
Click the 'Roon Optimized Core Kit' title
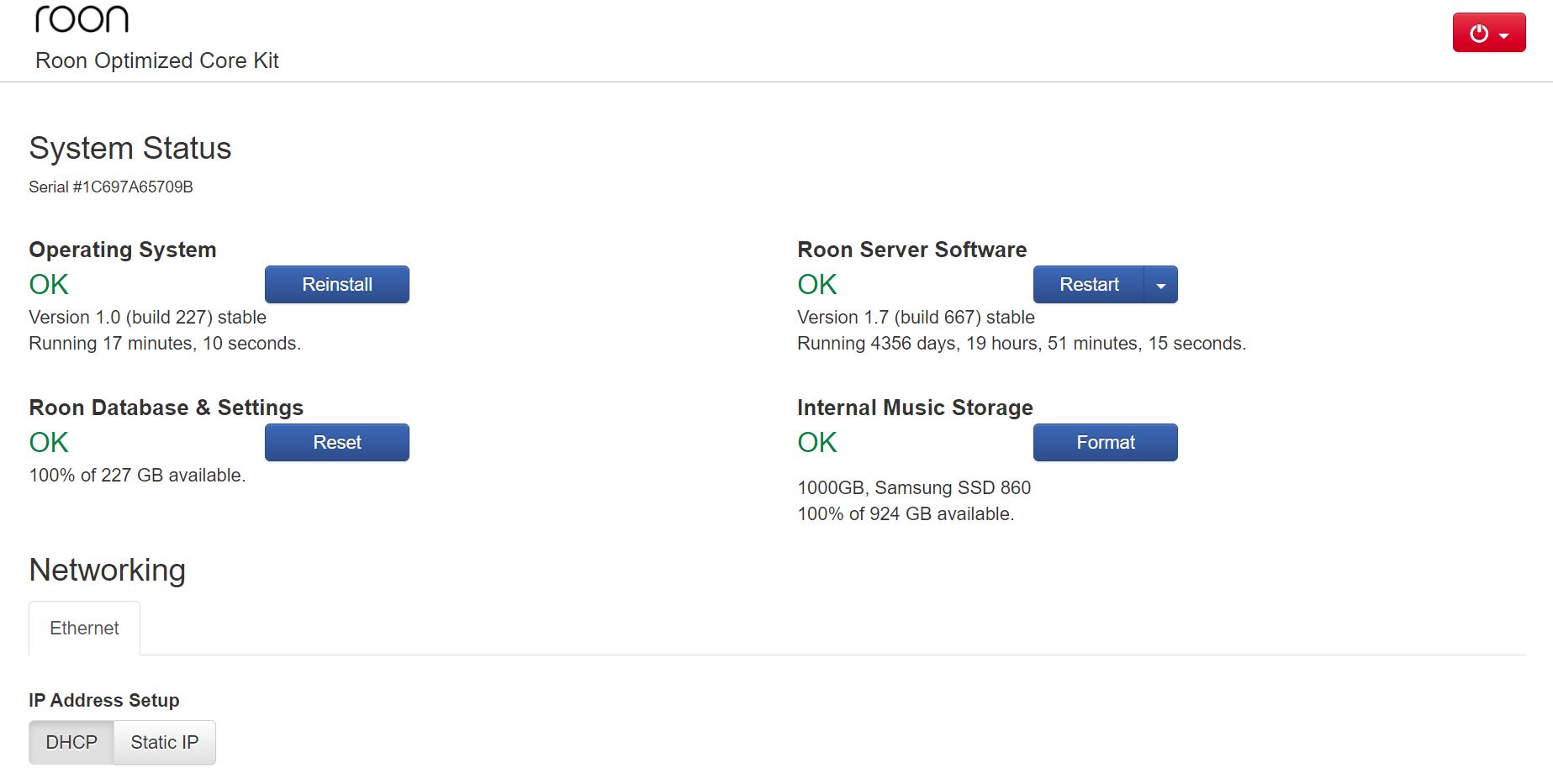point(157,61)
